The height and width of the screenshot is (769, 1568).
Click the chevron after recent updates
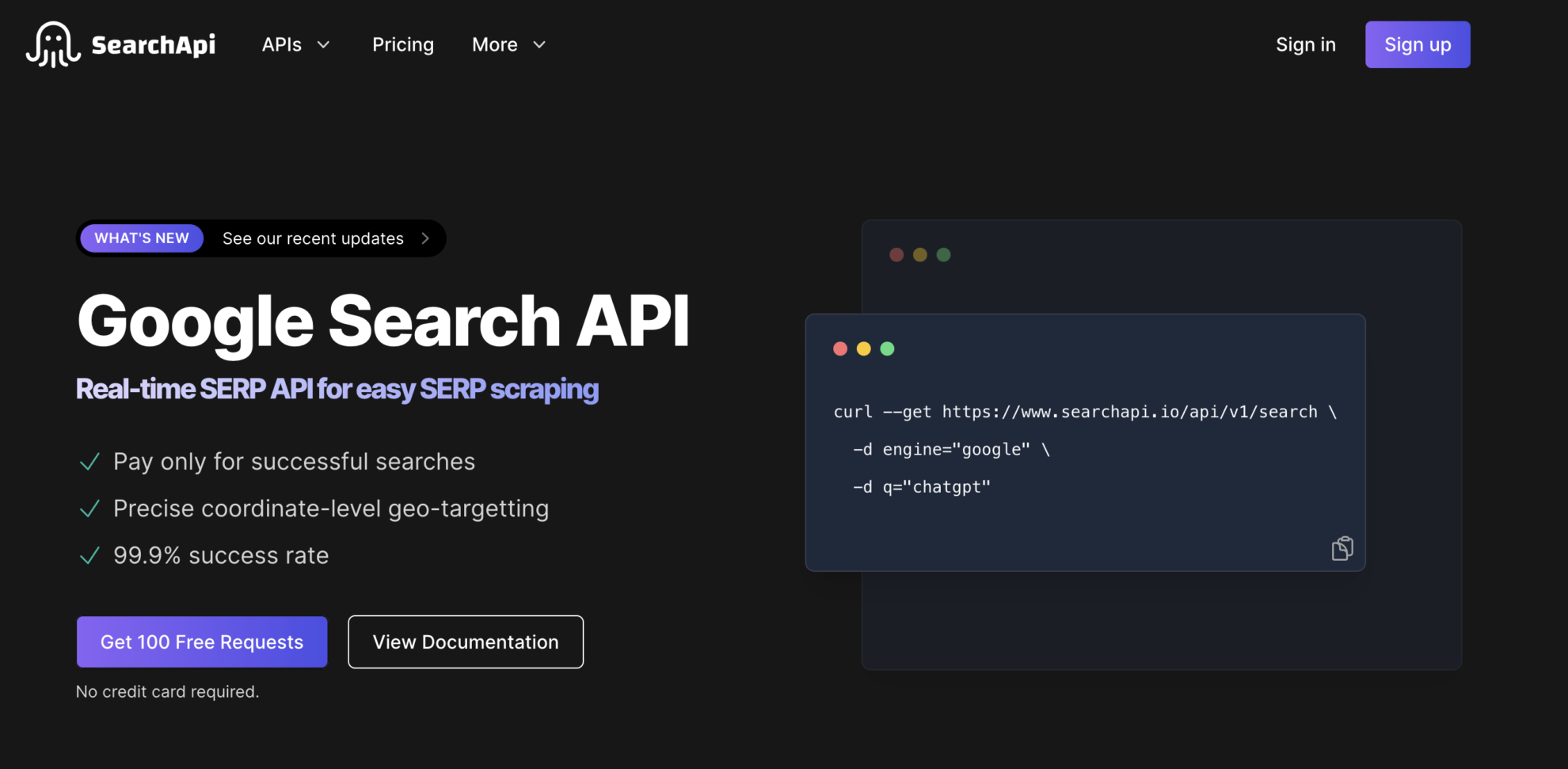[425, 238]
